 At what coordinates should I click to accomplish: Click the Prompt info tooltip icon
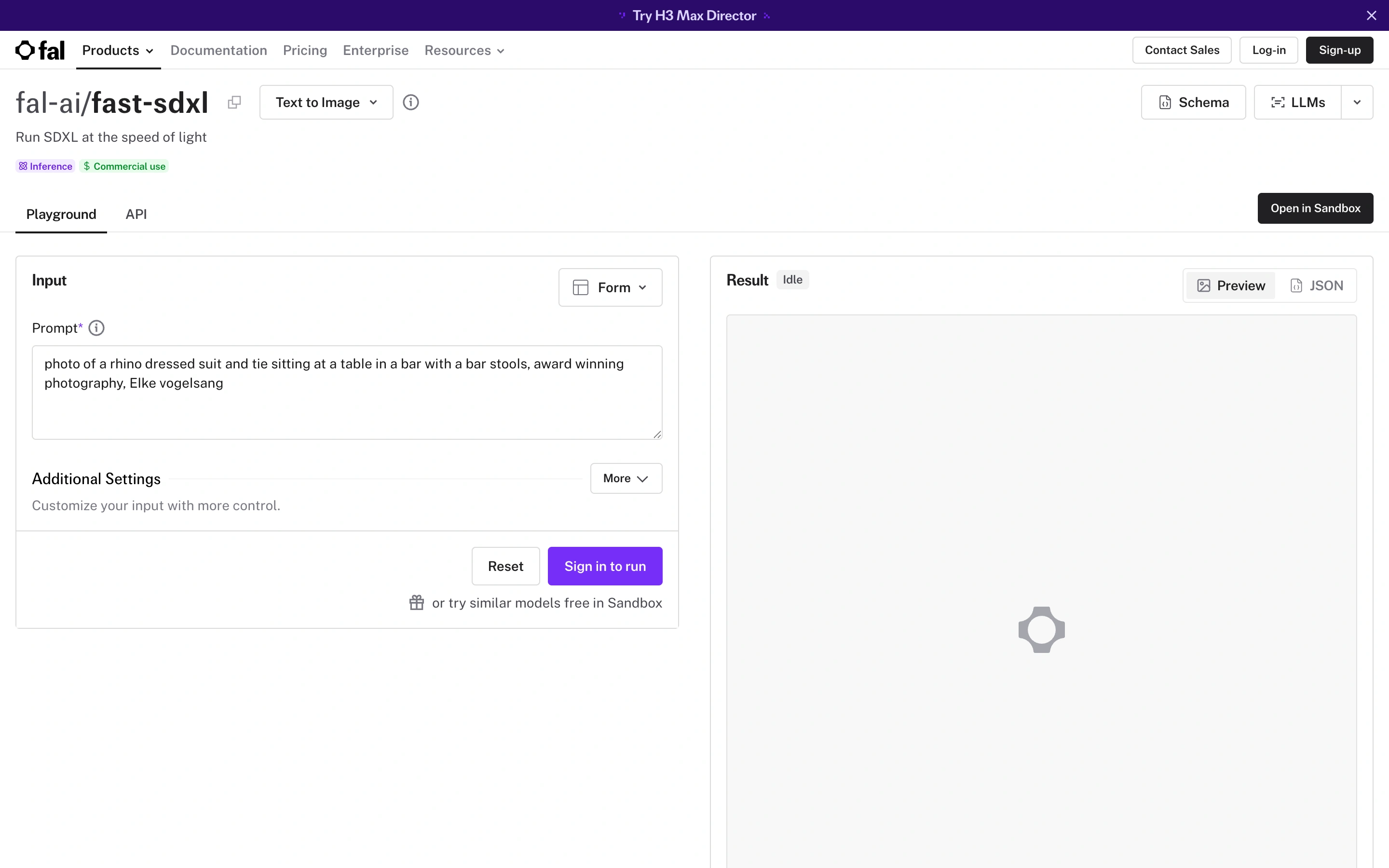pyautogui.click(x=96, y=328)
